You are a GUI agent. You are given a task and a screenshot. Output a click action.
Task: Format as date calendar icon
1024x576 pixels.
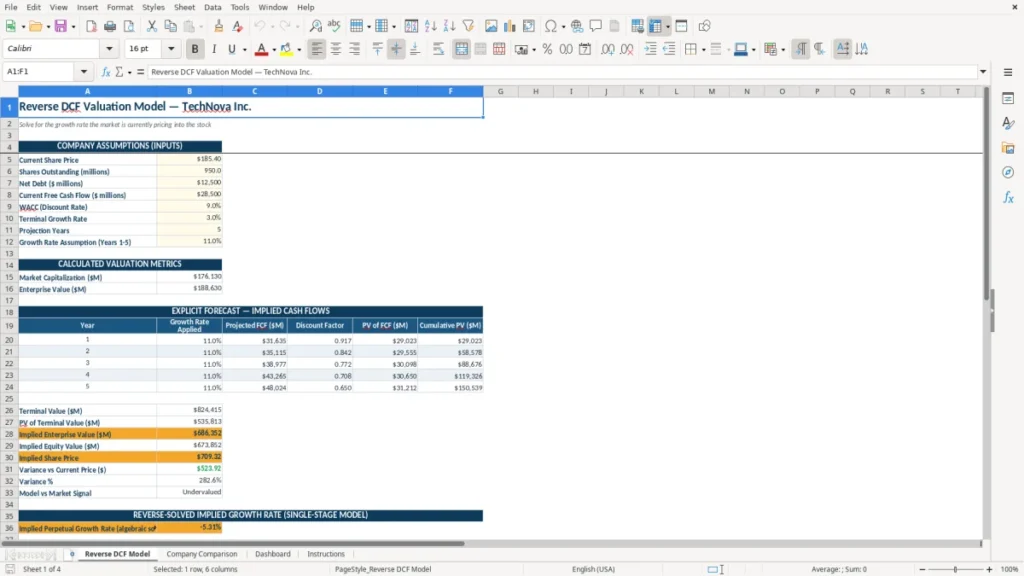click(x=585, y=49)
